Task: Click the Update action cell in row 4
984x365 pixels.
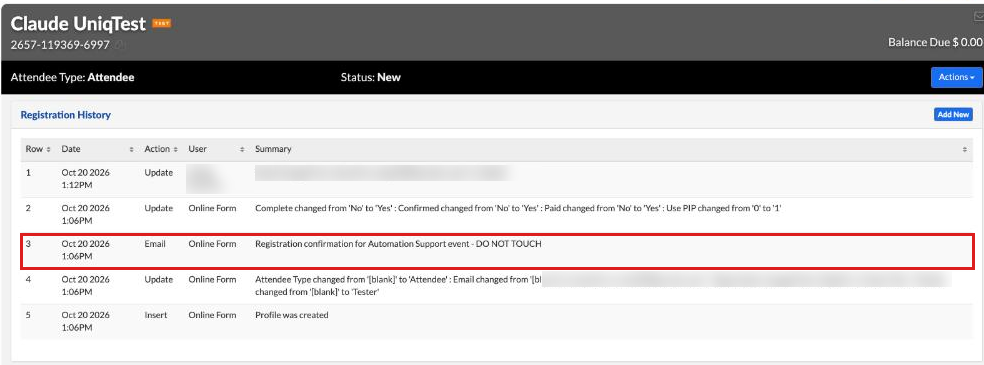Action: click(x=159, y=280)
